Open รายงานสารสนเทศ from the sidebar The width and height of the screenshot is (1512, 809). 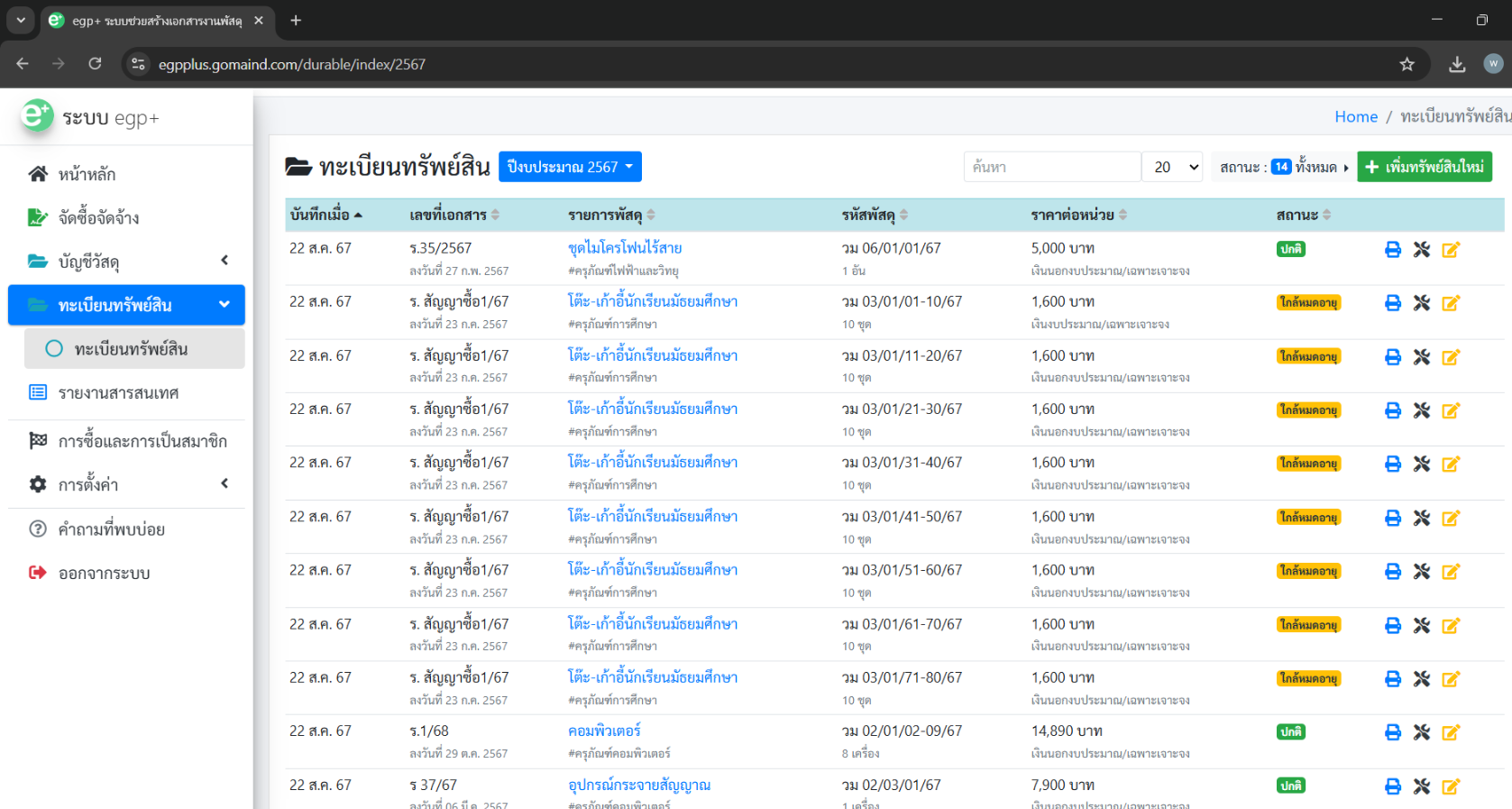click(118, 393)
